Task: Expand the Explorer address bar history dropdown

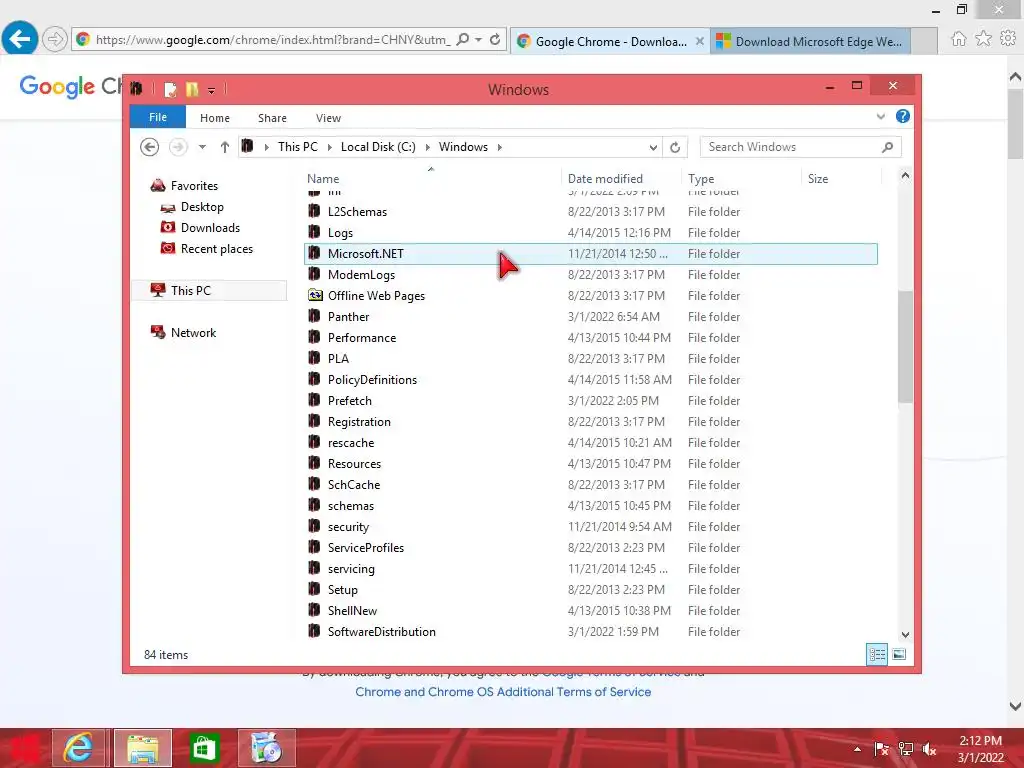Action: click(x=653, y=147)
